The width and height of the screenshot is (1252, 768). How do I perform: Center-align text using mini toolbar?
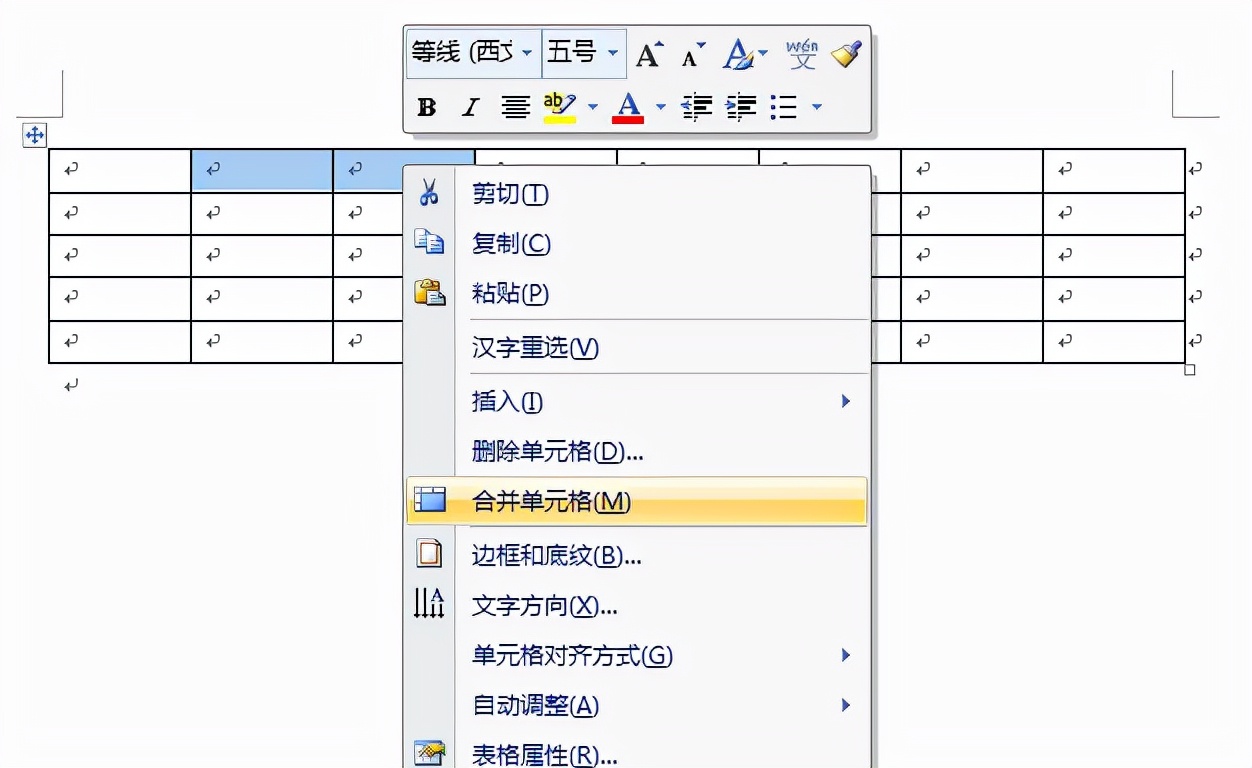pyautogui.click(x=515, y=107)
